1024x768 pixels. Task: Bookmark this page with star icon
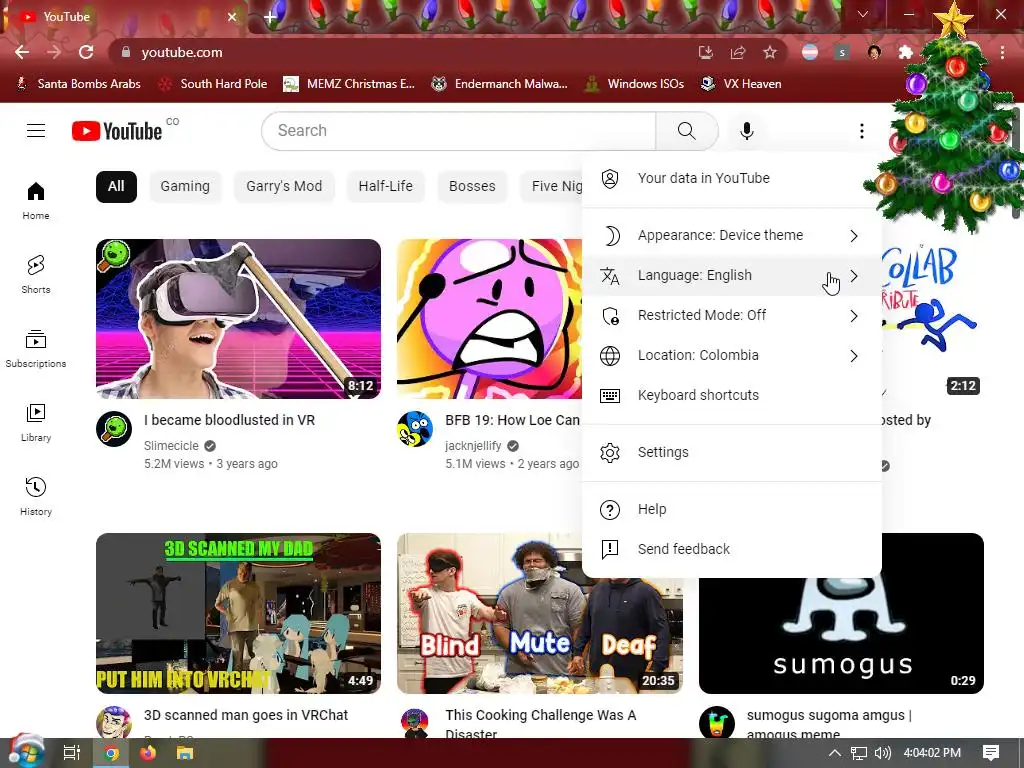coord(770,52)
